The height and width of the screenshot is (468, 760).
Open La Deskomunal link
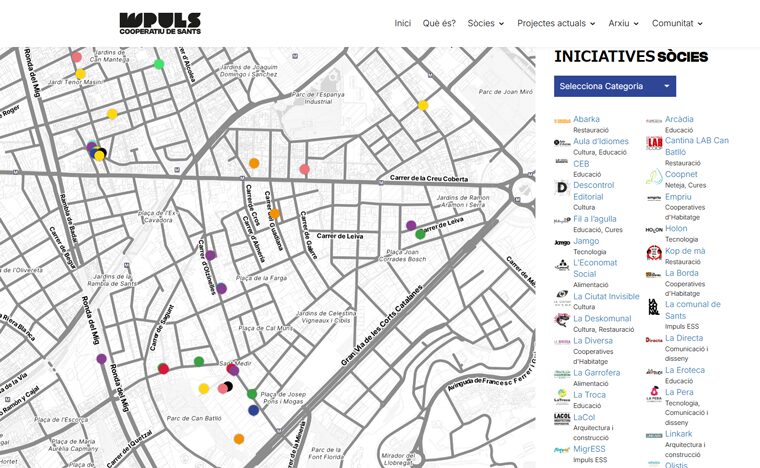click(x=602, y=319)
